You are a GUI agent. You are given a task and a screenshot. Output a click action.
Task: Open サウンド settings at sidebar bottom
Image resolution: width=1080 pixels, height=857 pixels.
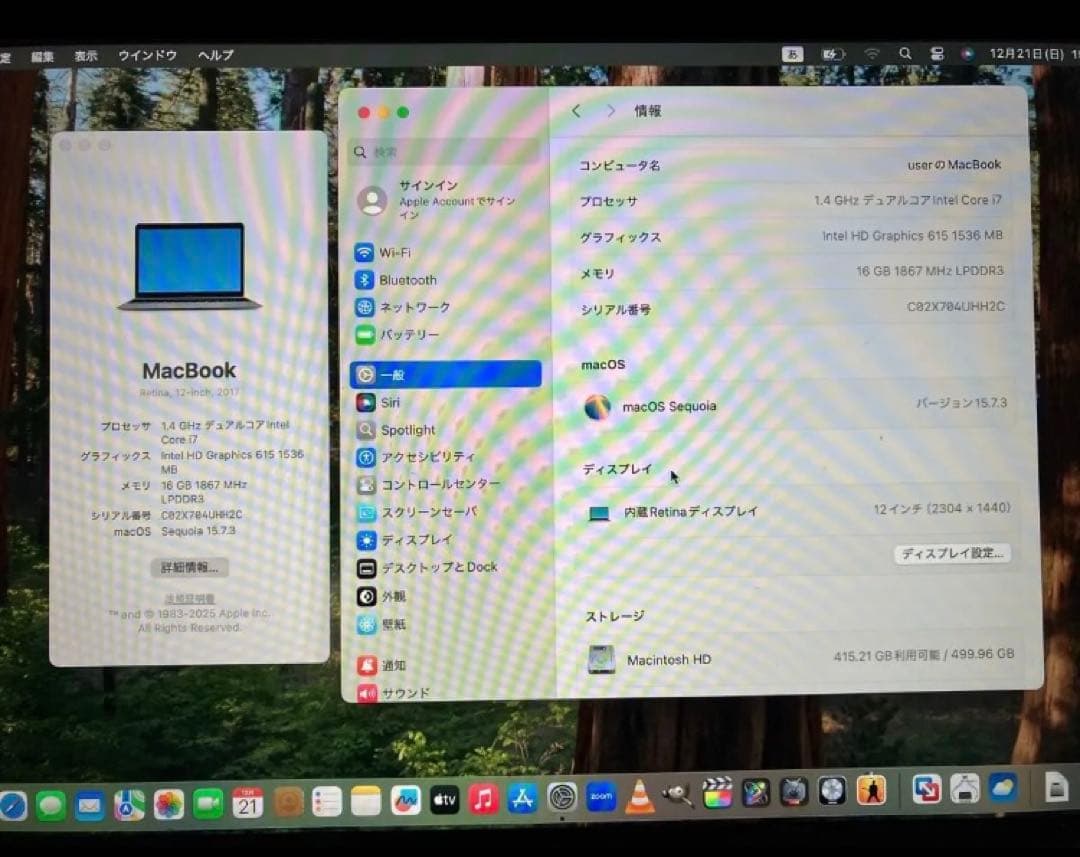click(404, 692)
